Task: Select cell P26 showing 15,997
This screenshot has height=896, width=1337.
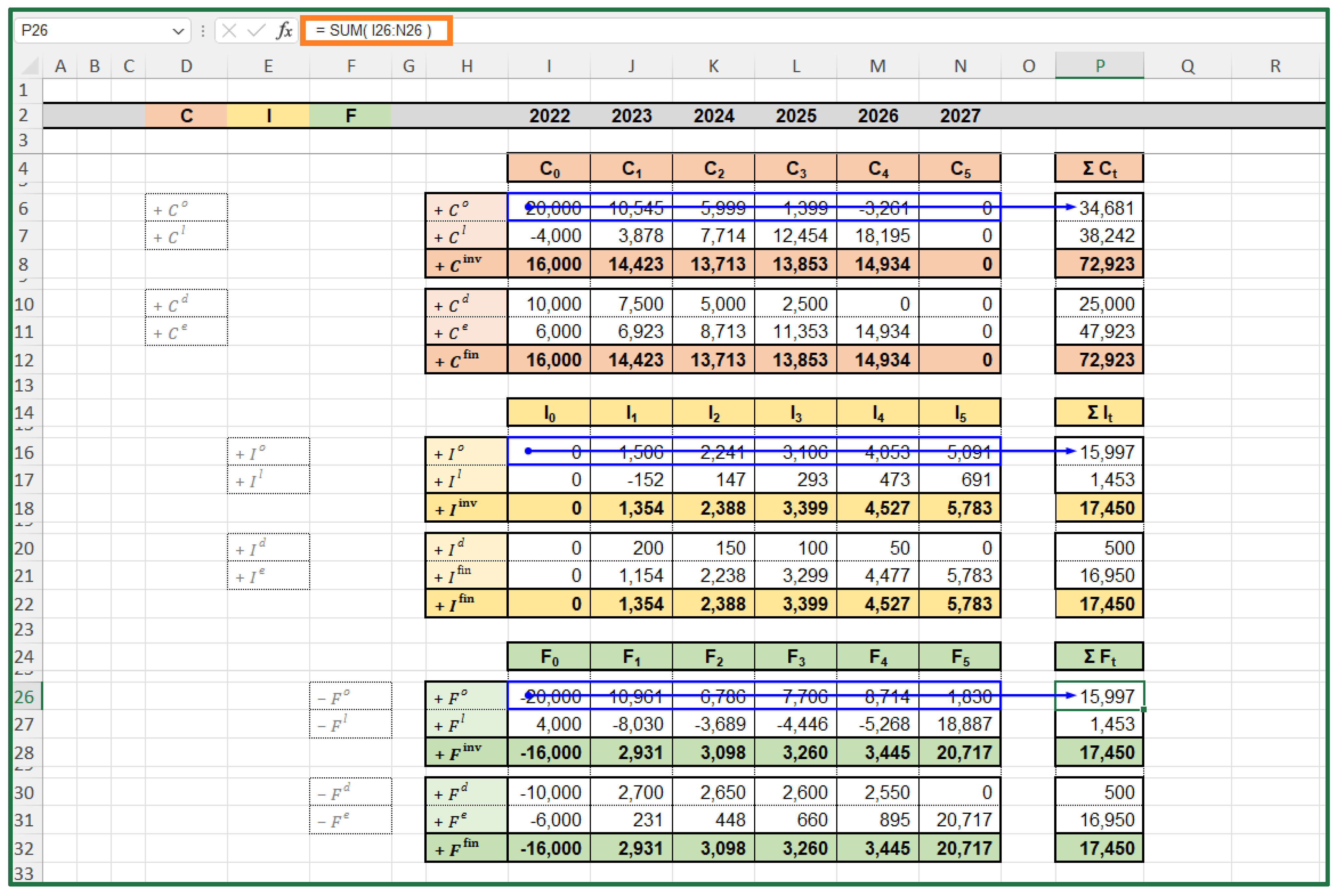Action: click(x=1099, y=696)
